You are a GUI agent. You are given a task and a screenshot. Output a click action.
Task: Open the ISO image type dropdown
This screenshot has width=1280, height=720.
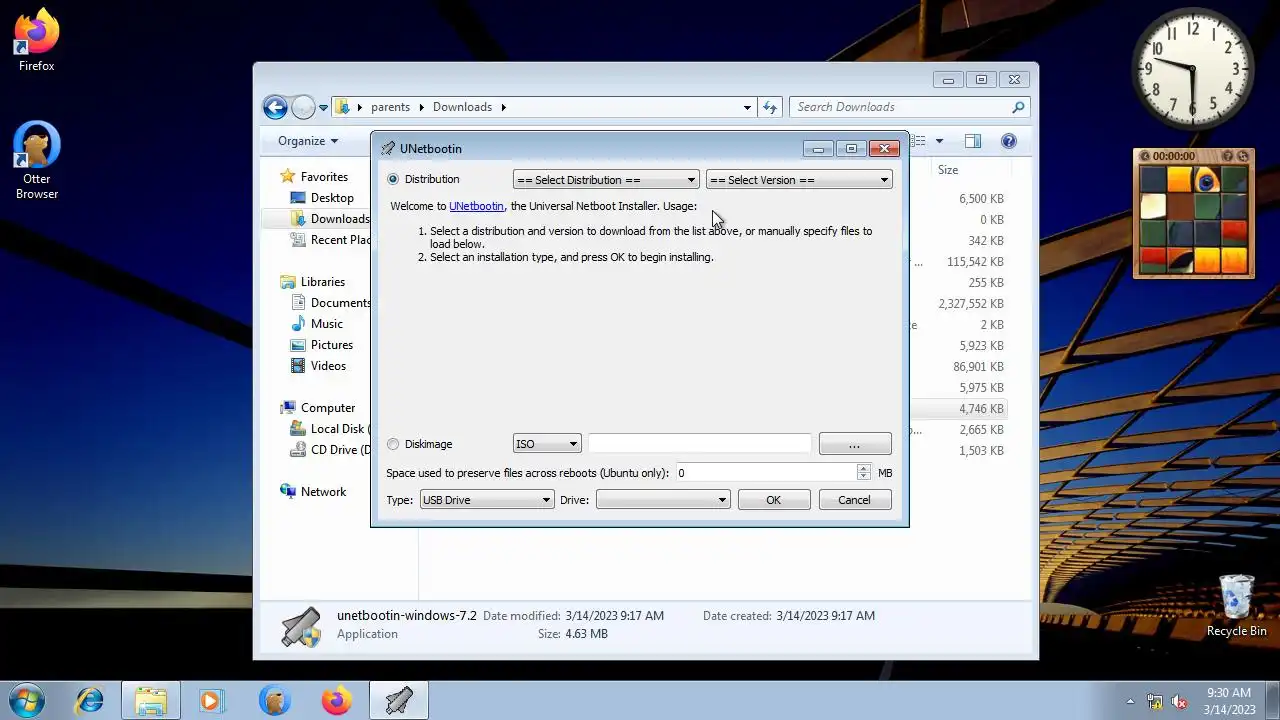(547, 444)
